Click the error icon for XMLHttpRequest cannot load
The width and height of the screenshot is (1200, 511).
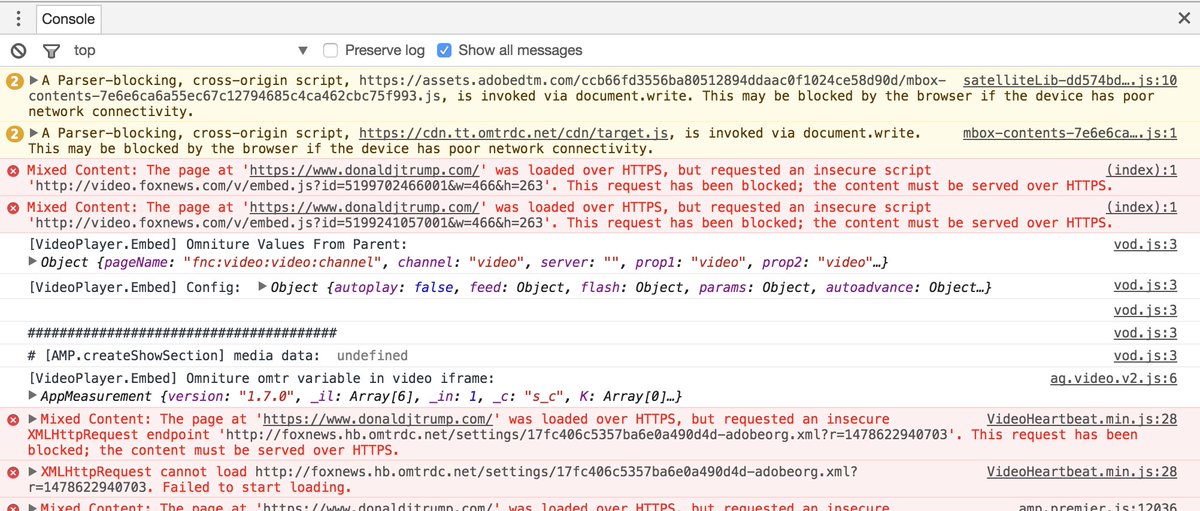14,471
